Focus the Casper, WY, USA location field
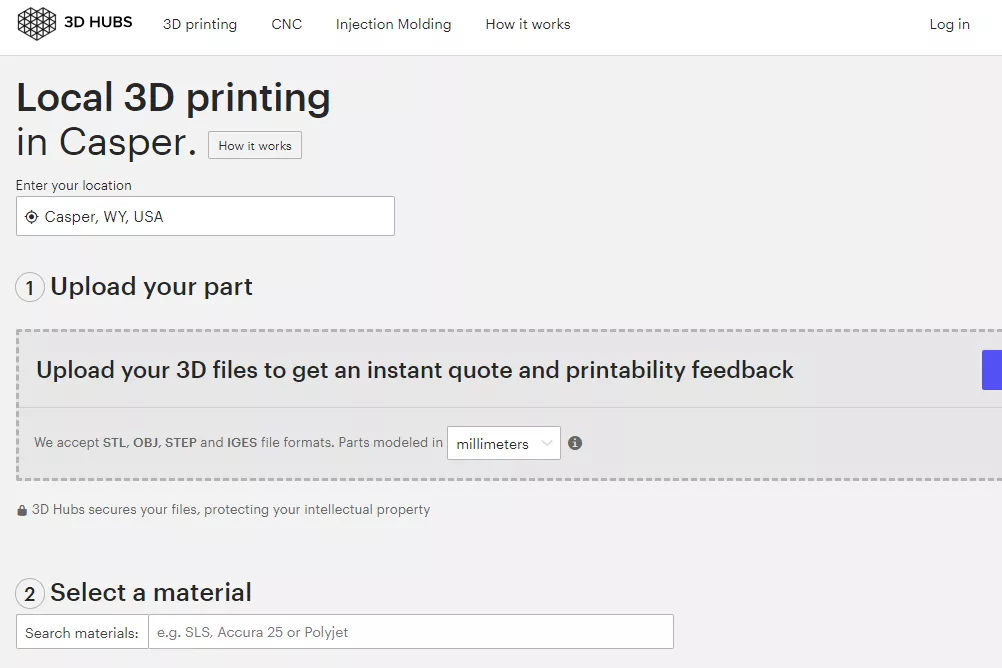 pos(215,216)
